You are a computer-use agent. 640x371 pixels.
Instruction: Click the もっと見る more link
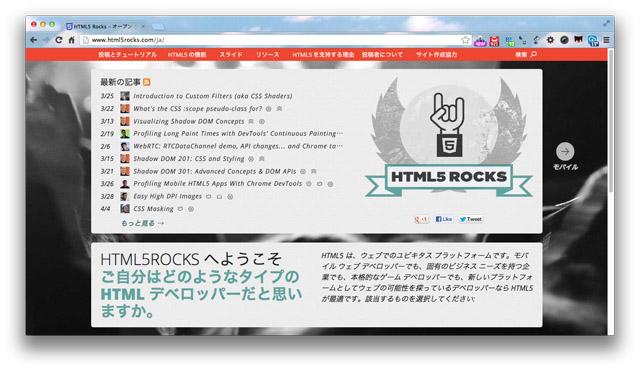(x=142, y=223)
